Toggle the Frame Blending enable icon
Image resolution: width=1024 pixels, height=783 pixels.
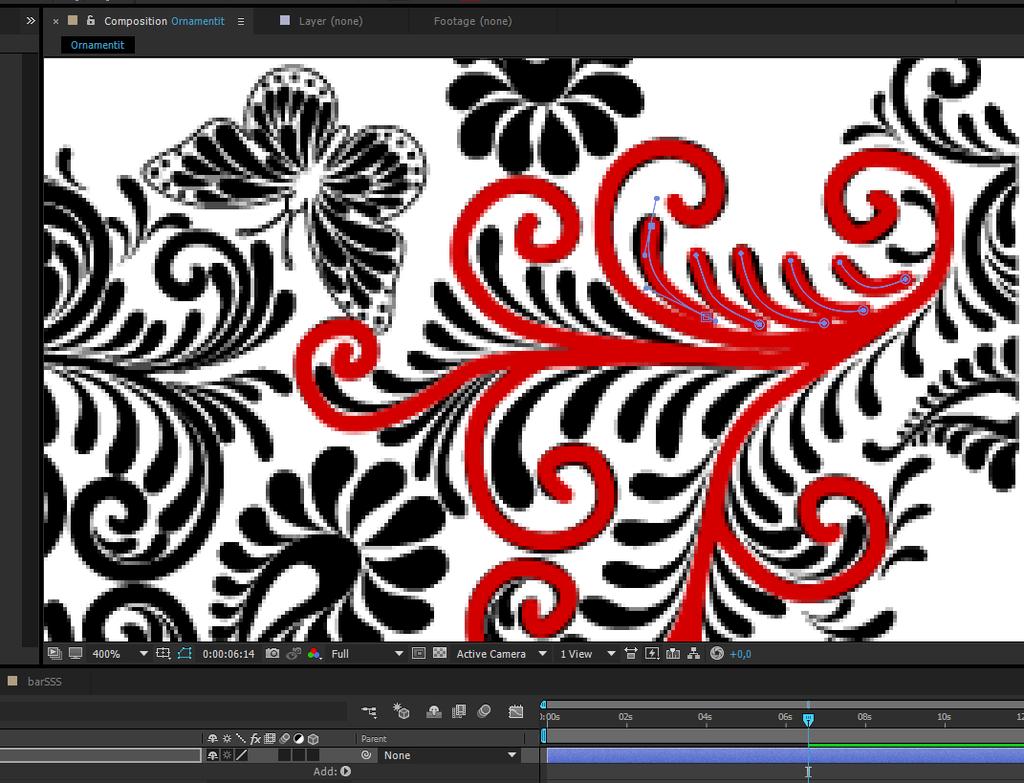coord(459,711)
